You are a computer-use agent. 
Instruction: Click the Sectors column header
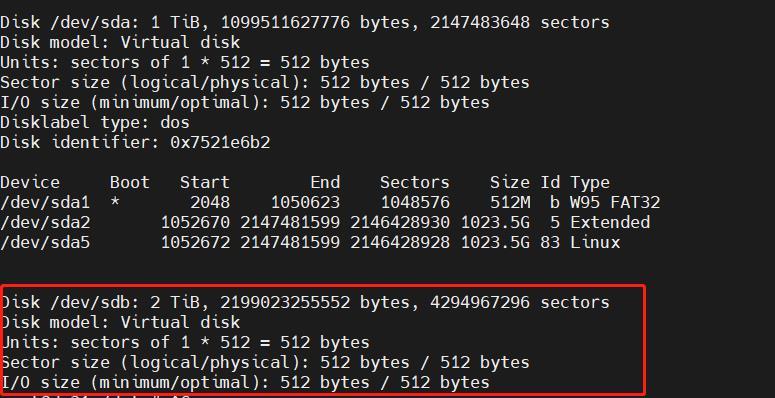415,182
